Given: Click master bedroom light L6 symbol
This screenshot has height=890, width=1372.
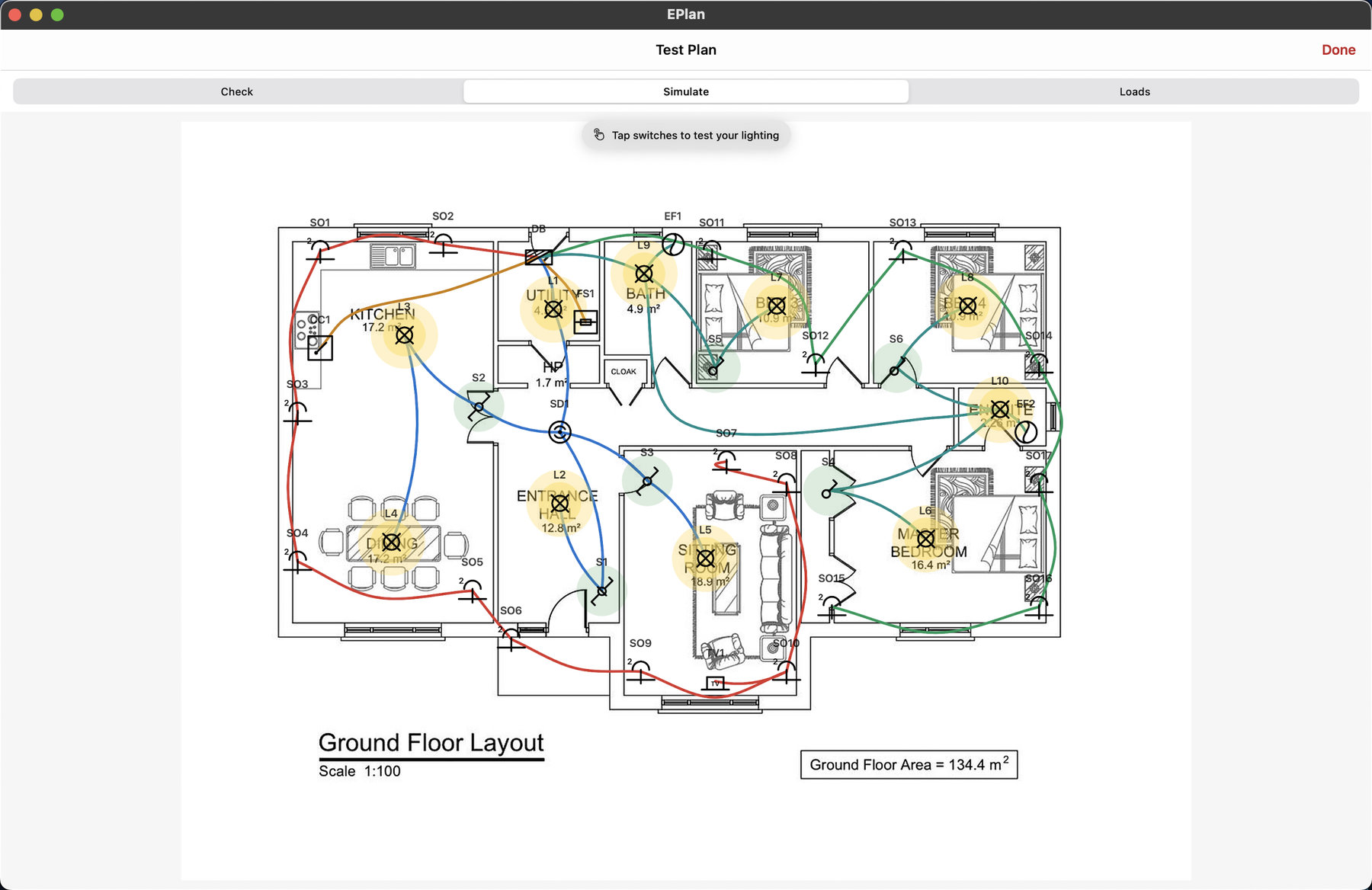Looking at the screenshot, I should tap(926, 539).
